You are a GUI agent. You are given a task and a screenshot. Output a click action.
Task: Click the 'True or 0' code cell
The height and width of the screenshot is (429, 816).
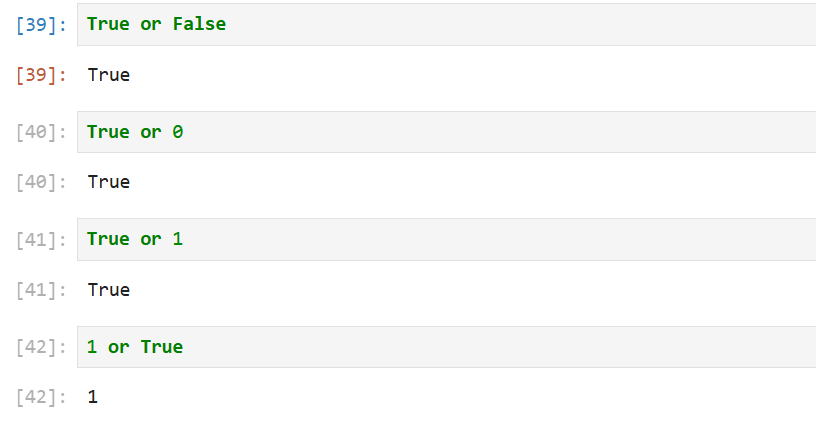447,132
